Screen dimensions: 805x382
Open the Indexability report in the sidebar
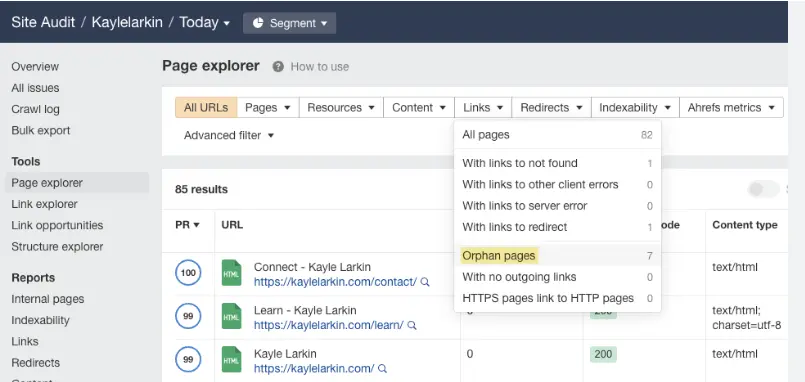pyautogui.click(x=40, y=320)
